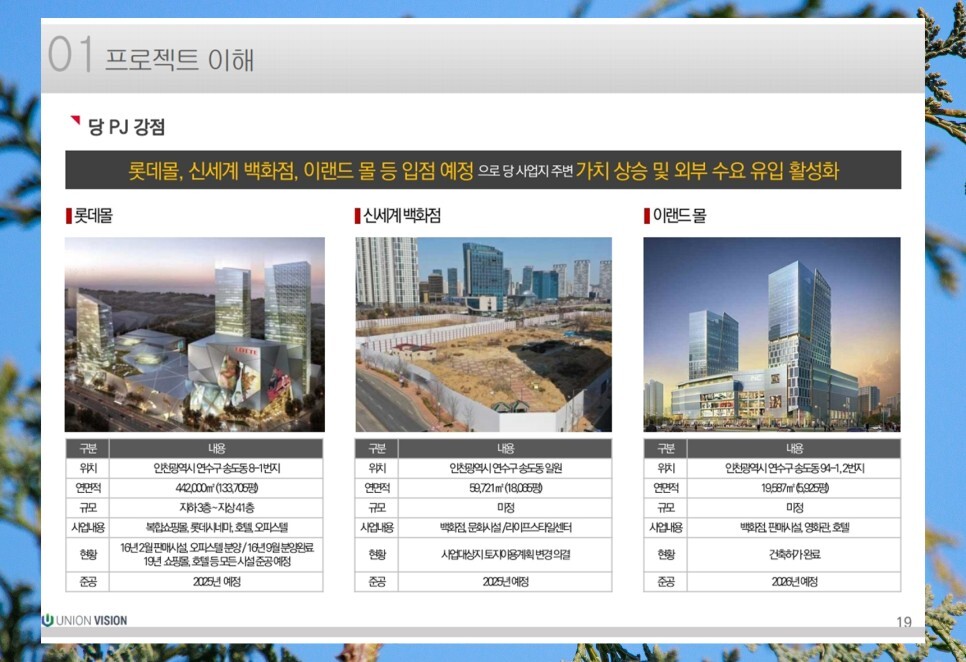Click '복합쇼핑몰, 롯데시네마, 호텔, 오피스텔' cell

tap(216, 528)
